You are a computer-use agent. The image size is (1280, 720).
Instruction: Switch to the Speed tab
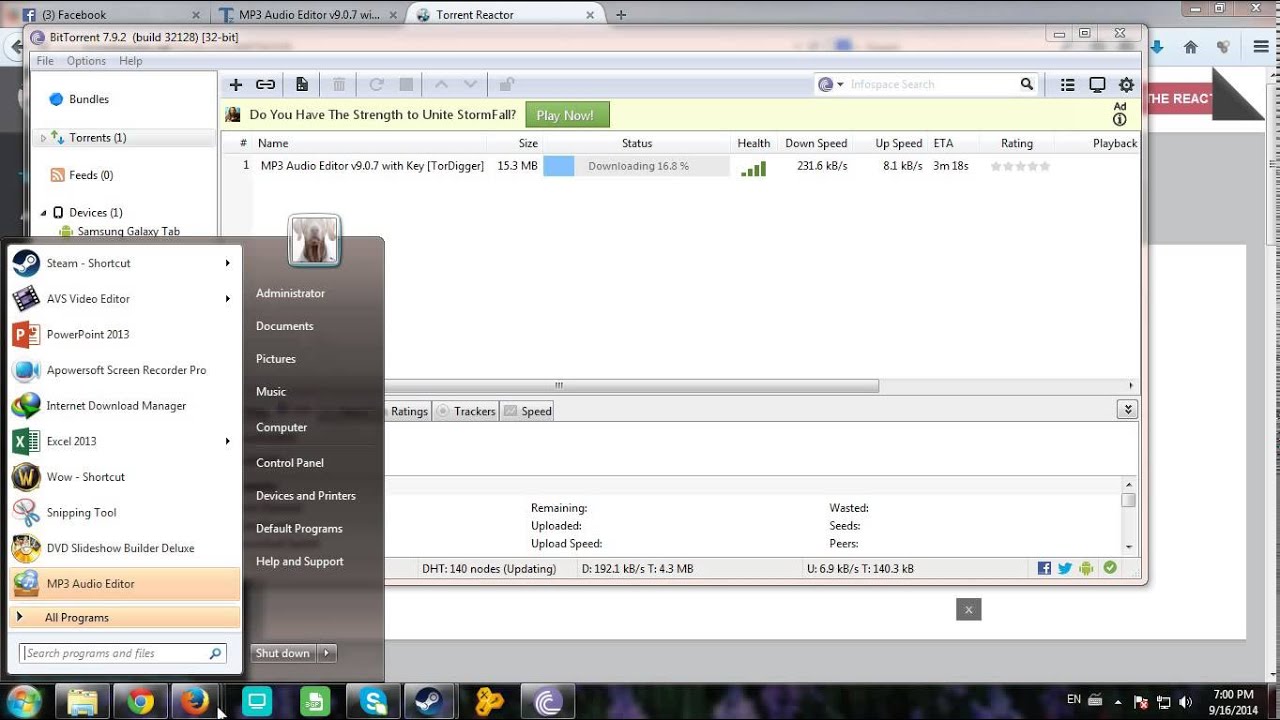click(x=528, y=411)
